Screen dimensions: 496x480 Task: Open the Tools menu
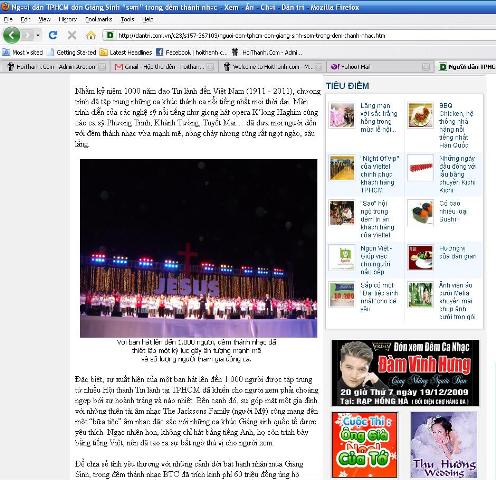click(127, 19)
